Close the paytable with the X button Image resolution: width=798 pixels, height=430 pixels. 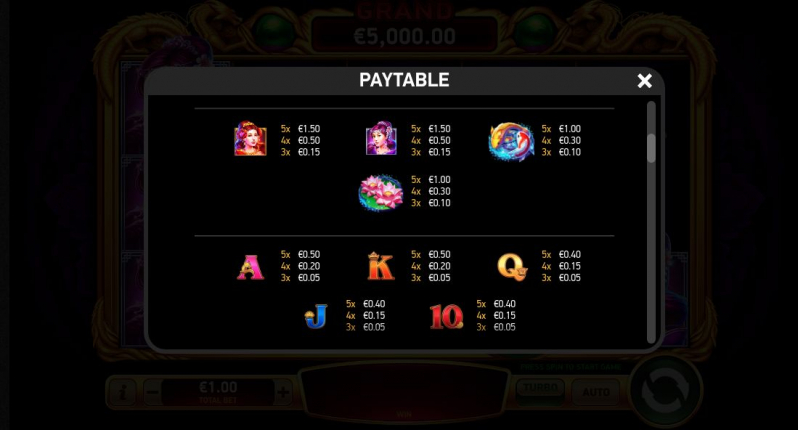tap(644, 80)
